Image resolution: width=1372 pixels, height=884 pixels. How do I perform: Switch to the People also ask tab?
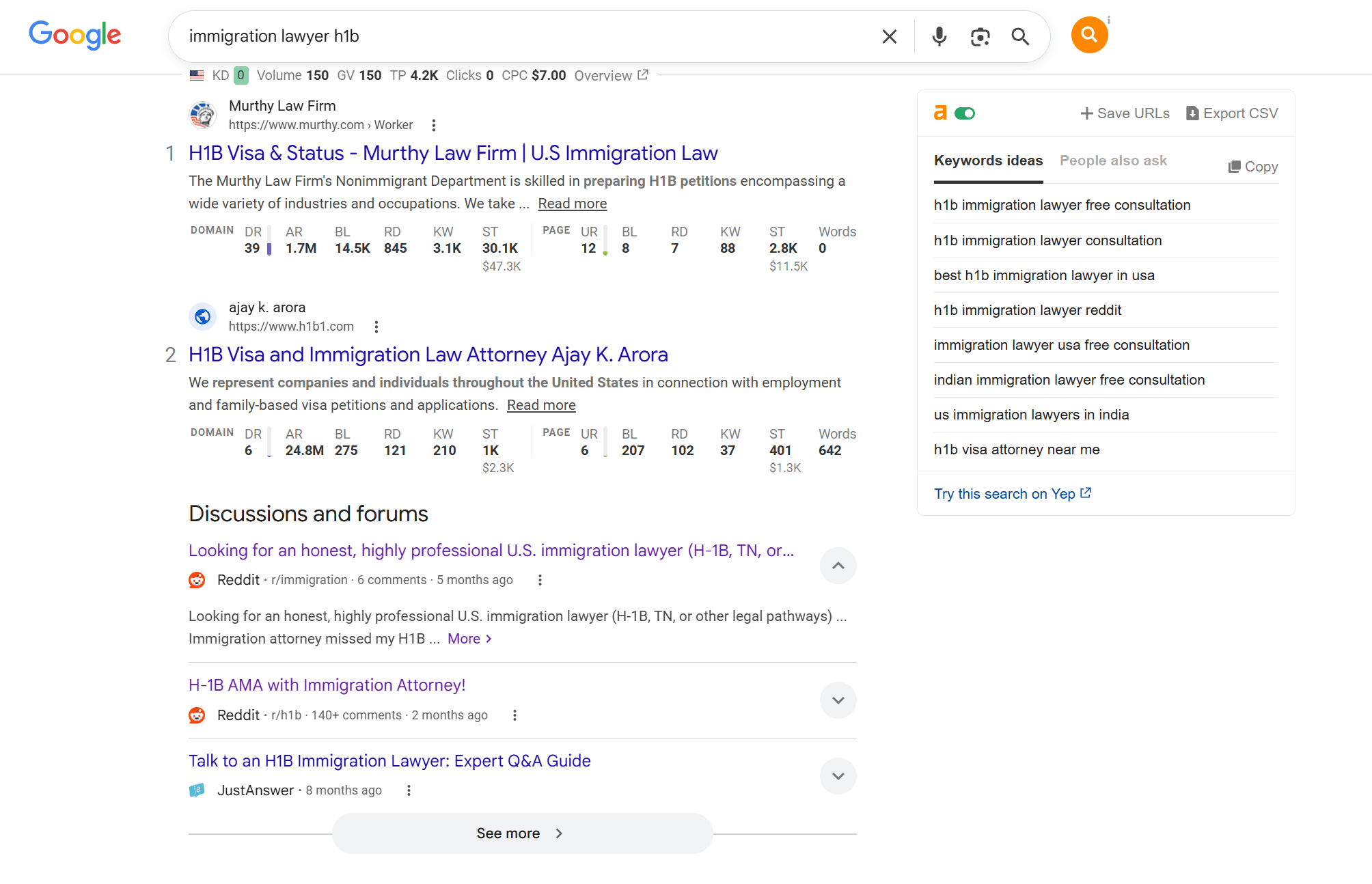tap(1113, 161)
